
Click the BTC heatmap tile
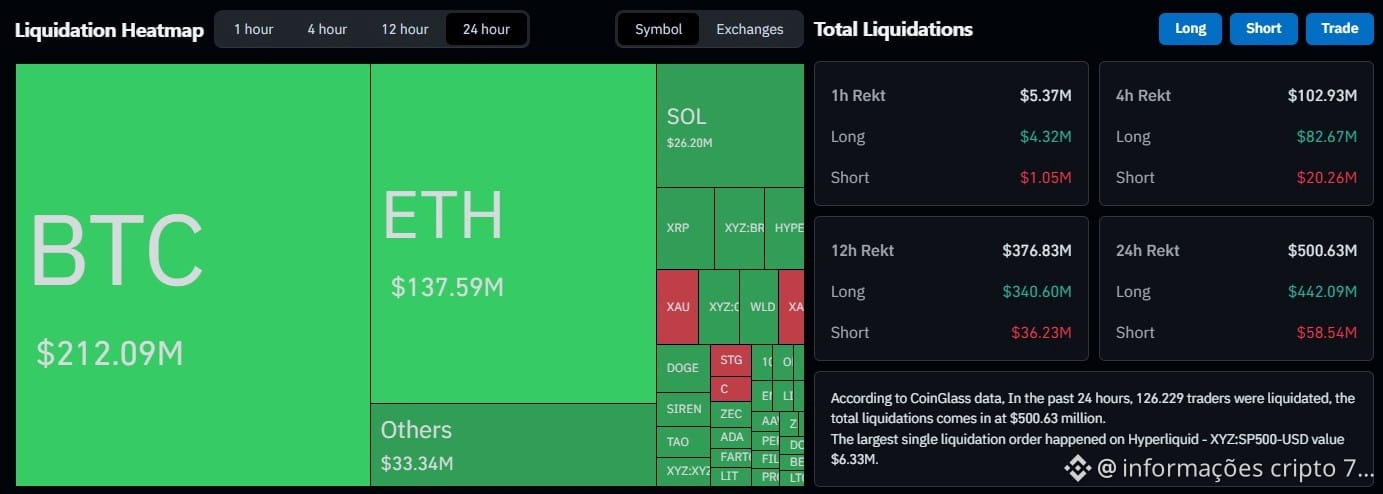(192, 274)
